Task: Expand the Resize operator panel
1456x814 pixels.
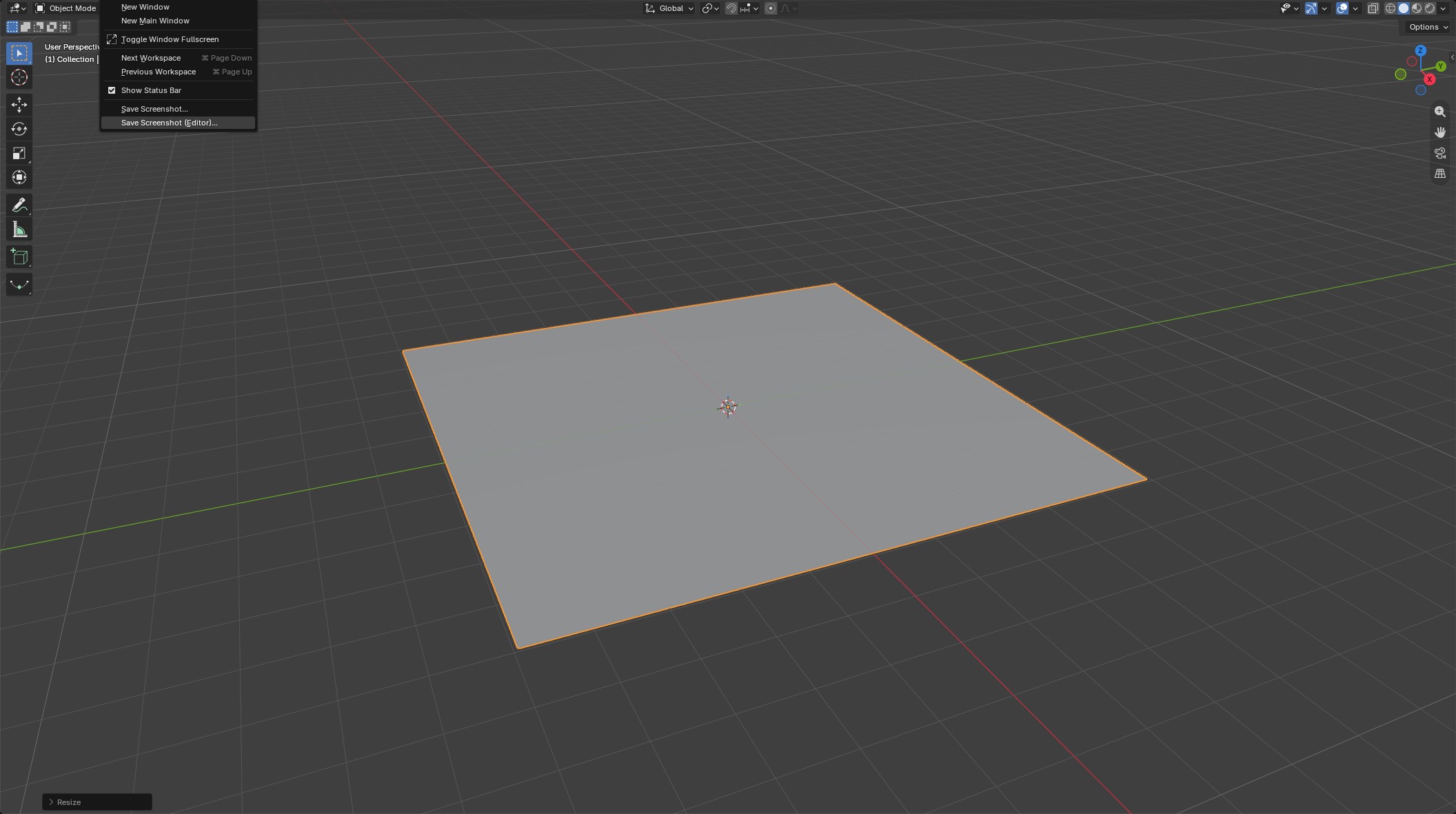Action: point(97,802)
